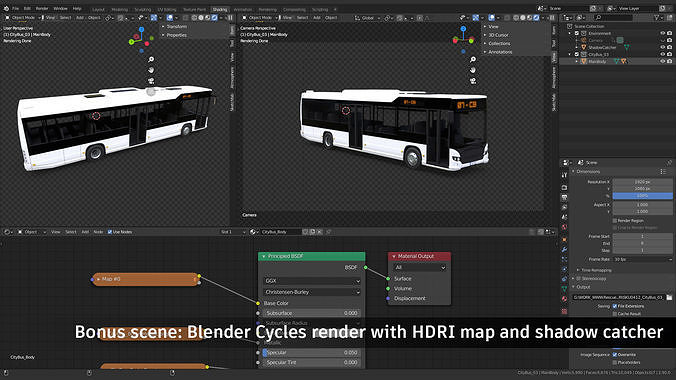Expand the Time Remapping section
This screenshot has height=380, width=676.
coord(596,270)
